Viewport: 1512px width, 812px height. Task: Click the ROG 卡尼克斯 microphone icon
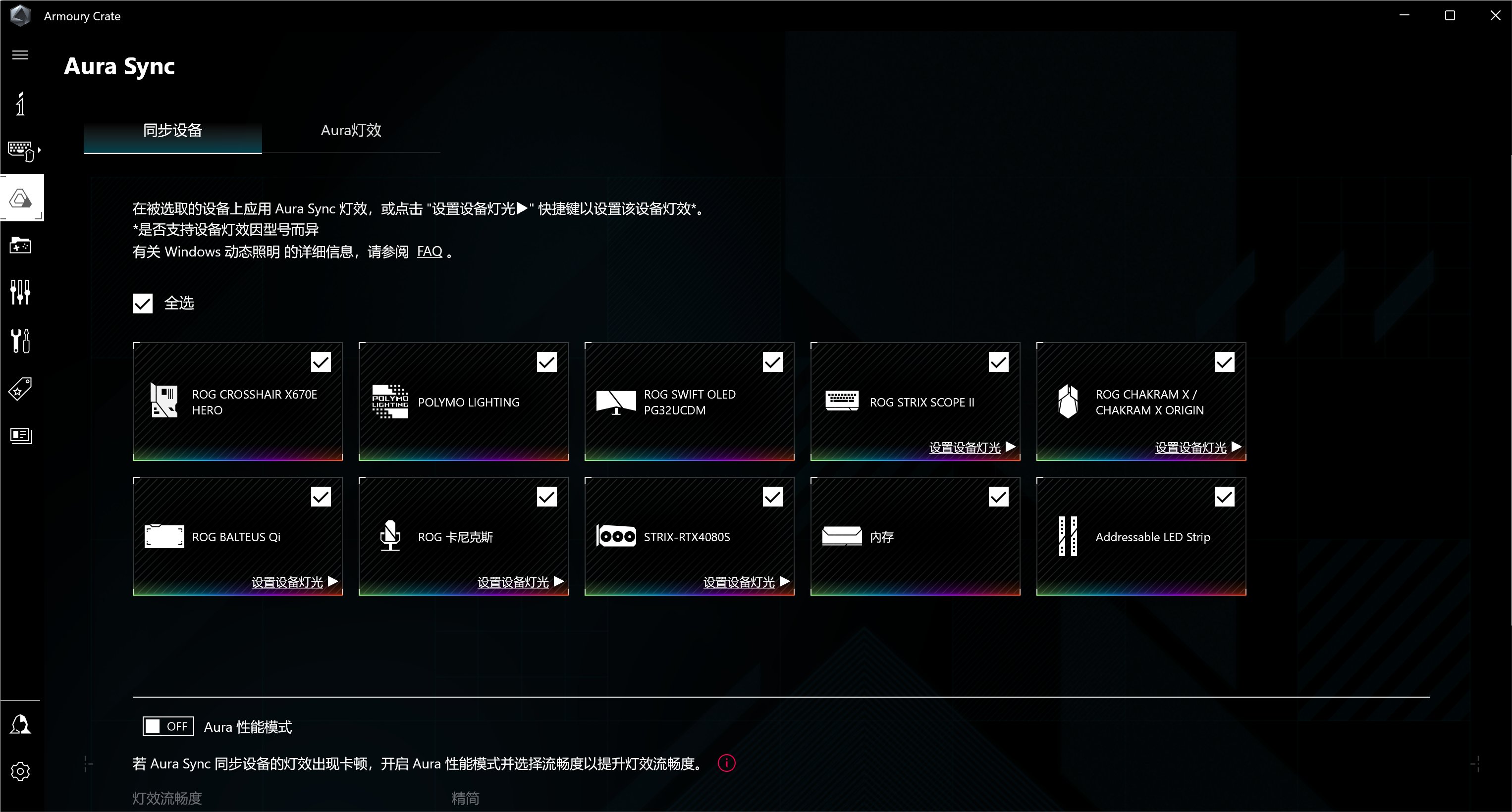click(390, 536)
